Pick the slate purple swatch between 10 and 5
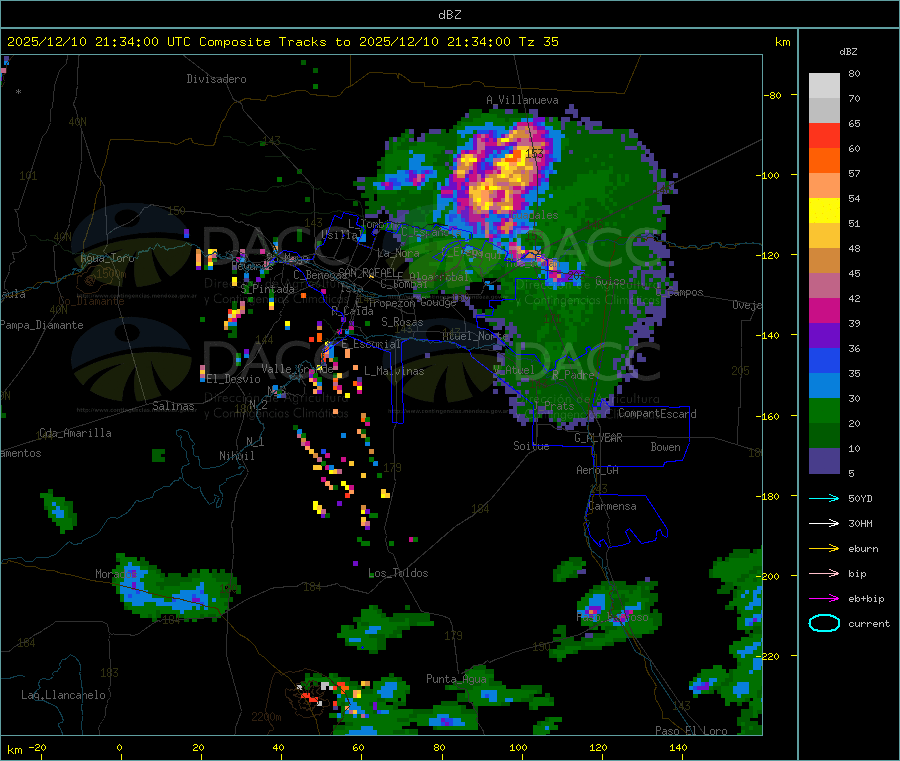 (x=824, y=461)
